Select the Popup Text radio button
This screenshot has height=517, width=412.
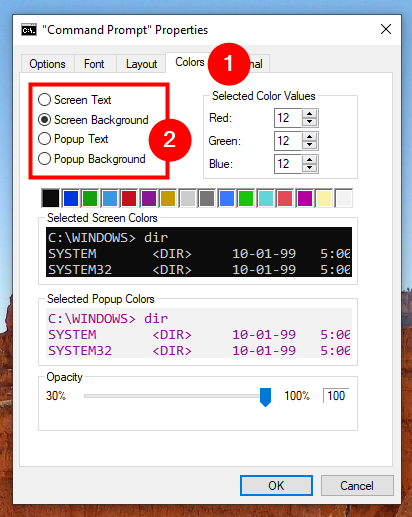pos(73,139)
